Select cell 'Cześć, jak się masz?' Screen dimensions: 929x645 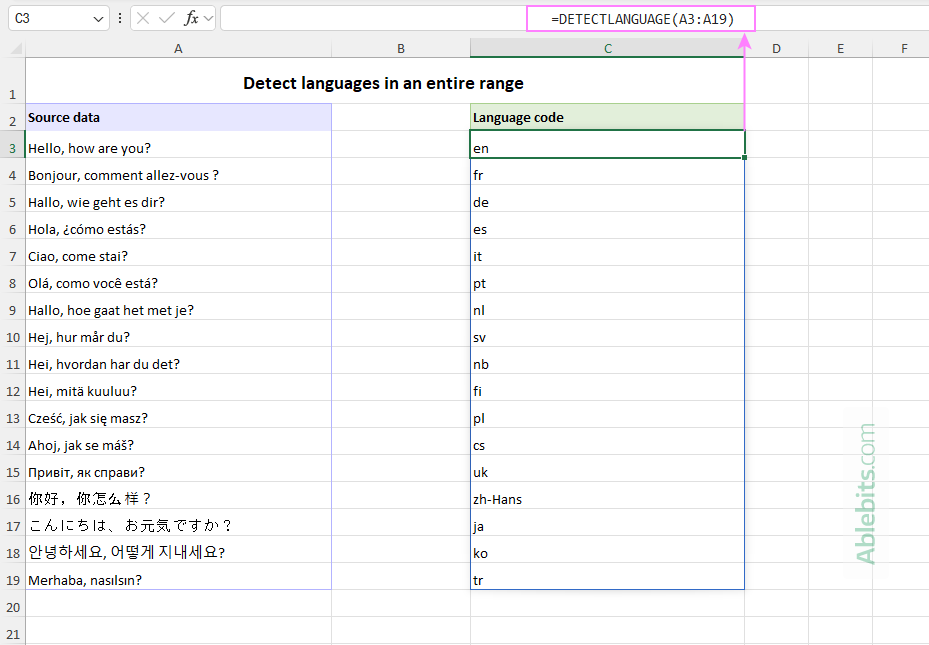178,415
